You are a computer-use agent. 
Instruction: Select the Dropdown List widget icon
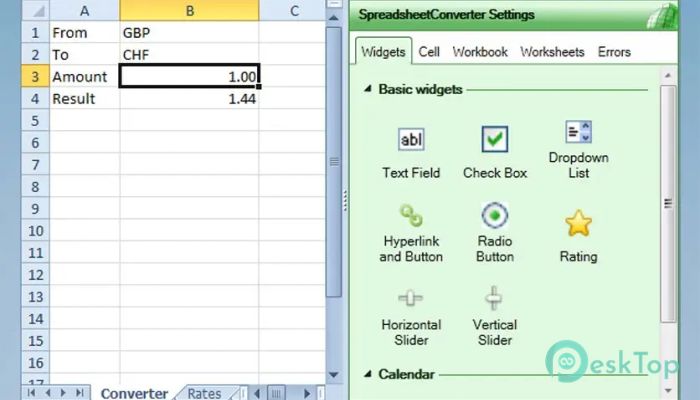(579, 132)
